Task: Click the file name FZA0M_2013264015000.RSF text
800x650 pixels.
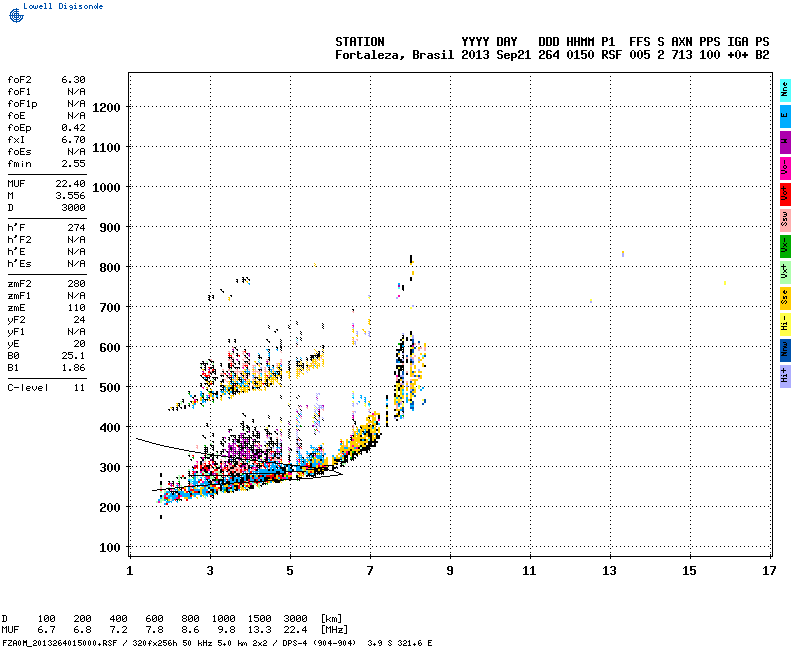Action: click(x=60, y=643)
